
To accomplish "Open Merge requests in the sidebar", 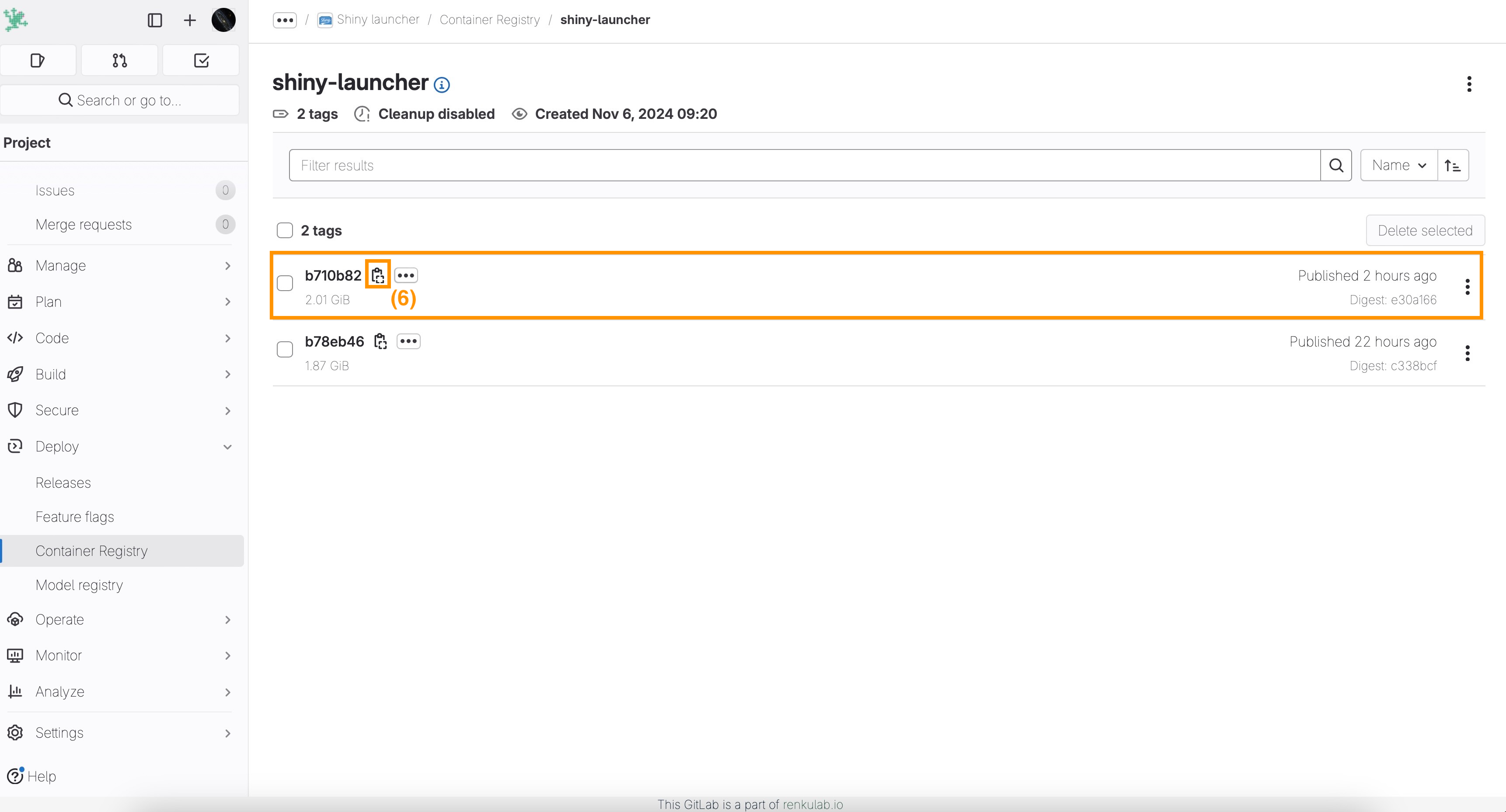I will (122, 224).
